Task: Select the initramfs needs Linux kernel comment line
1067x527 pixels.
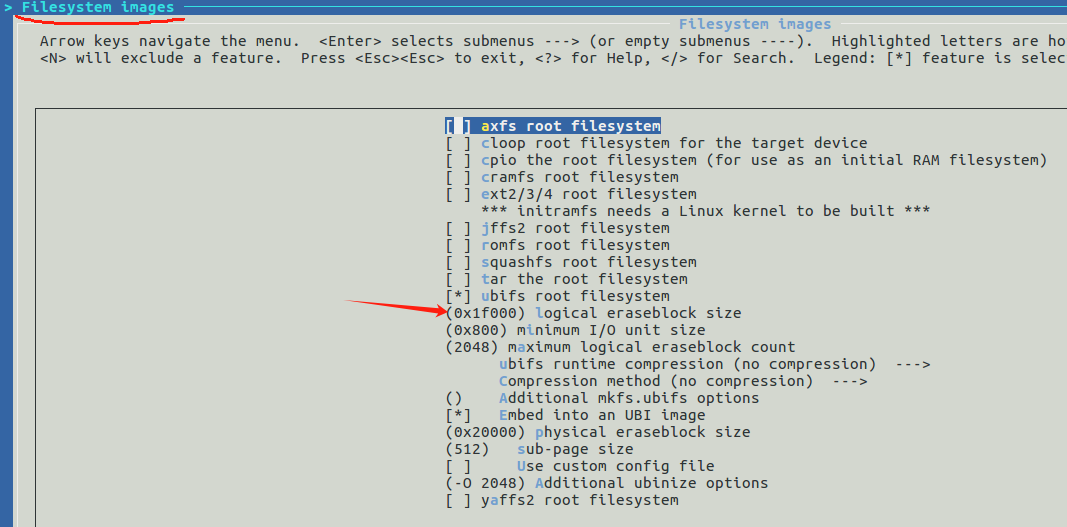Action: click(x=706, y=211)
